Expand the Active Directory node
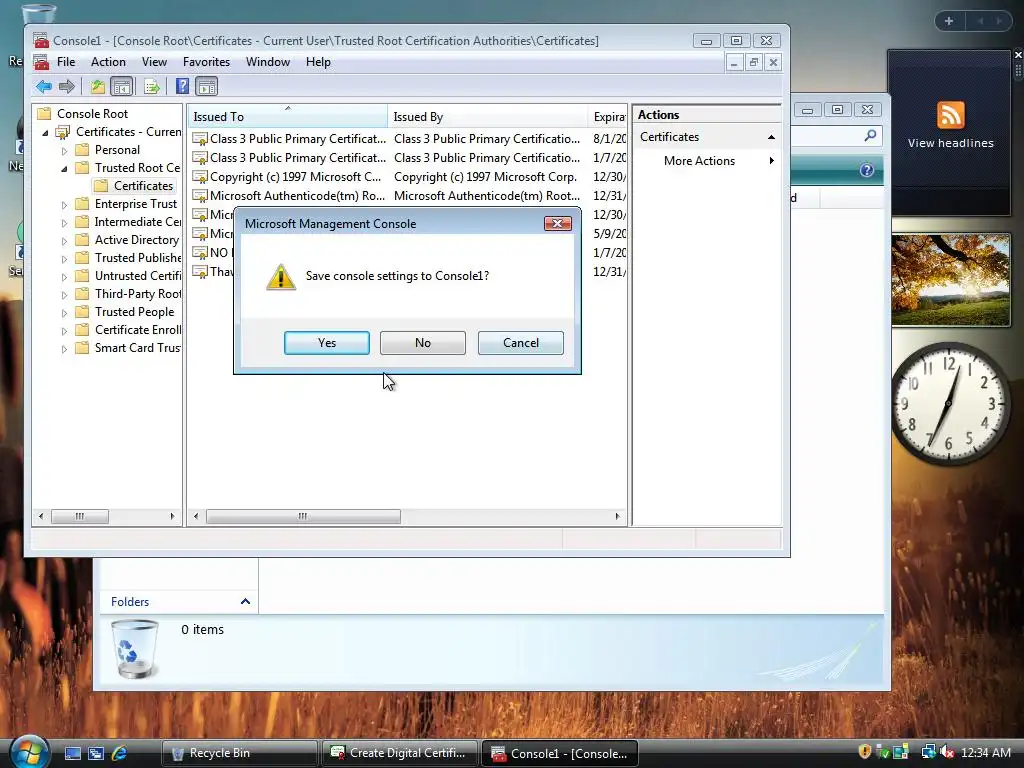The image size is (1024, 768). [x=64, y=241]
